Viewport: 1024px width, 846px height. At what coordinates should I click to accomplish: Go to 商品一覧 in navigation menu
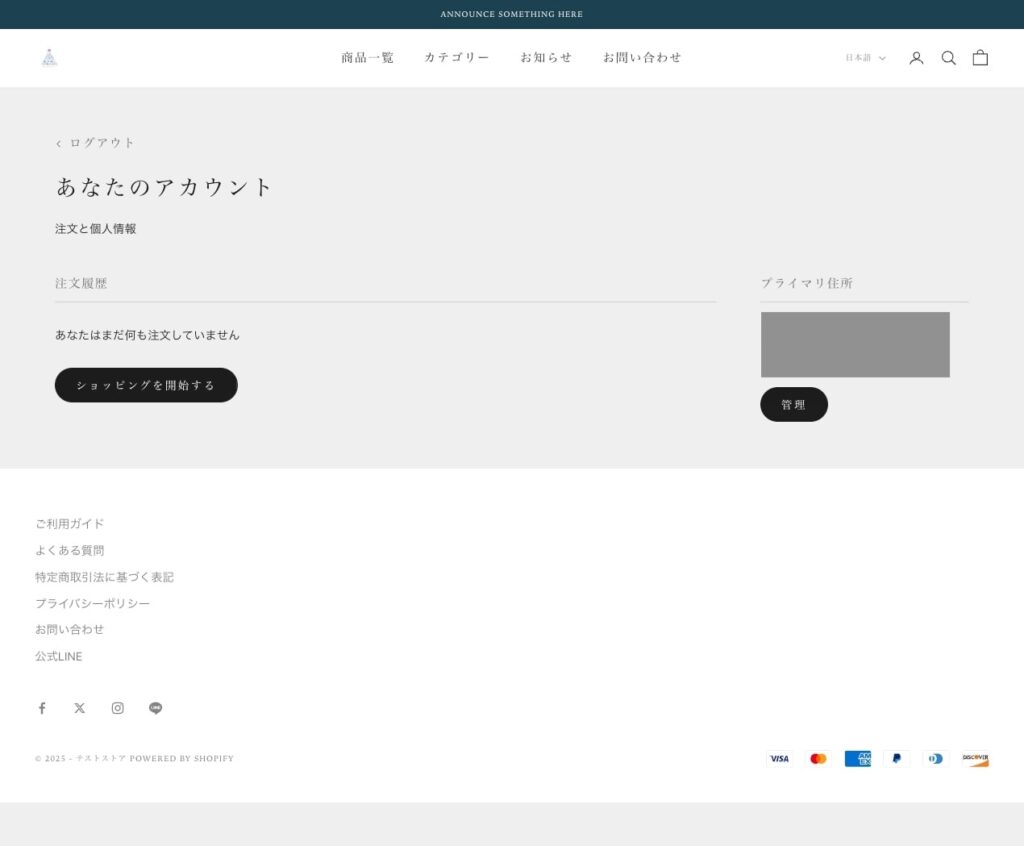[x=367, y=58]
